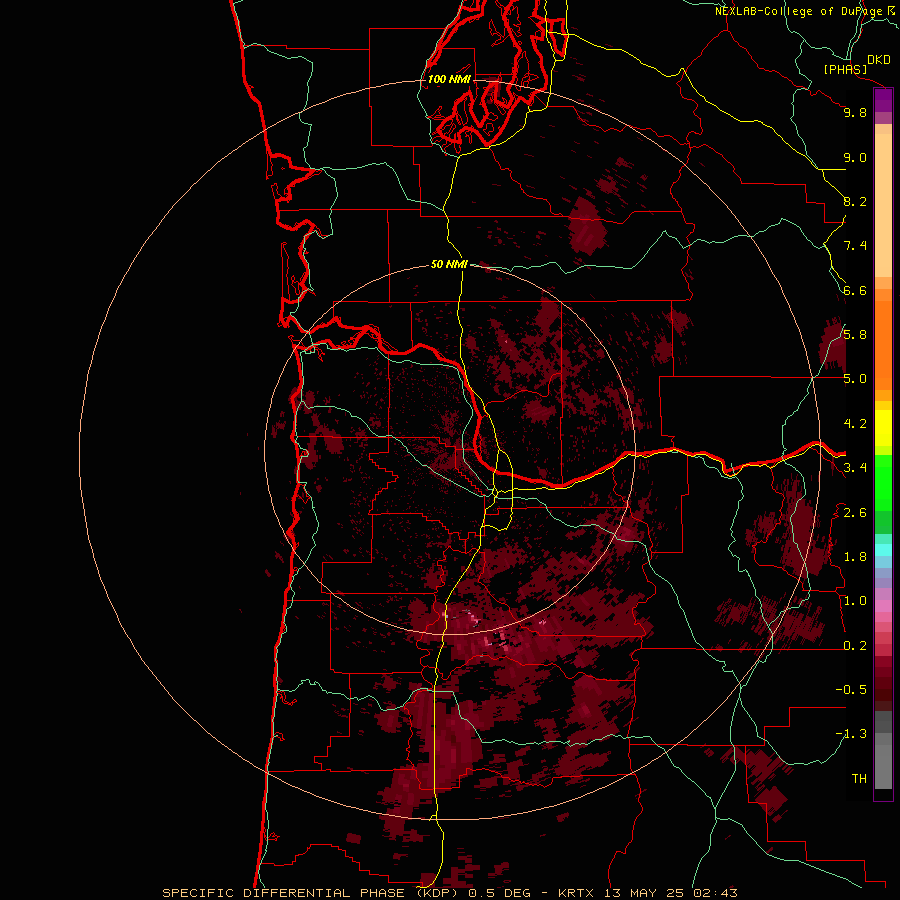Select the 5.0 legend value
The image size is (900, 900).
click(855, 379)
